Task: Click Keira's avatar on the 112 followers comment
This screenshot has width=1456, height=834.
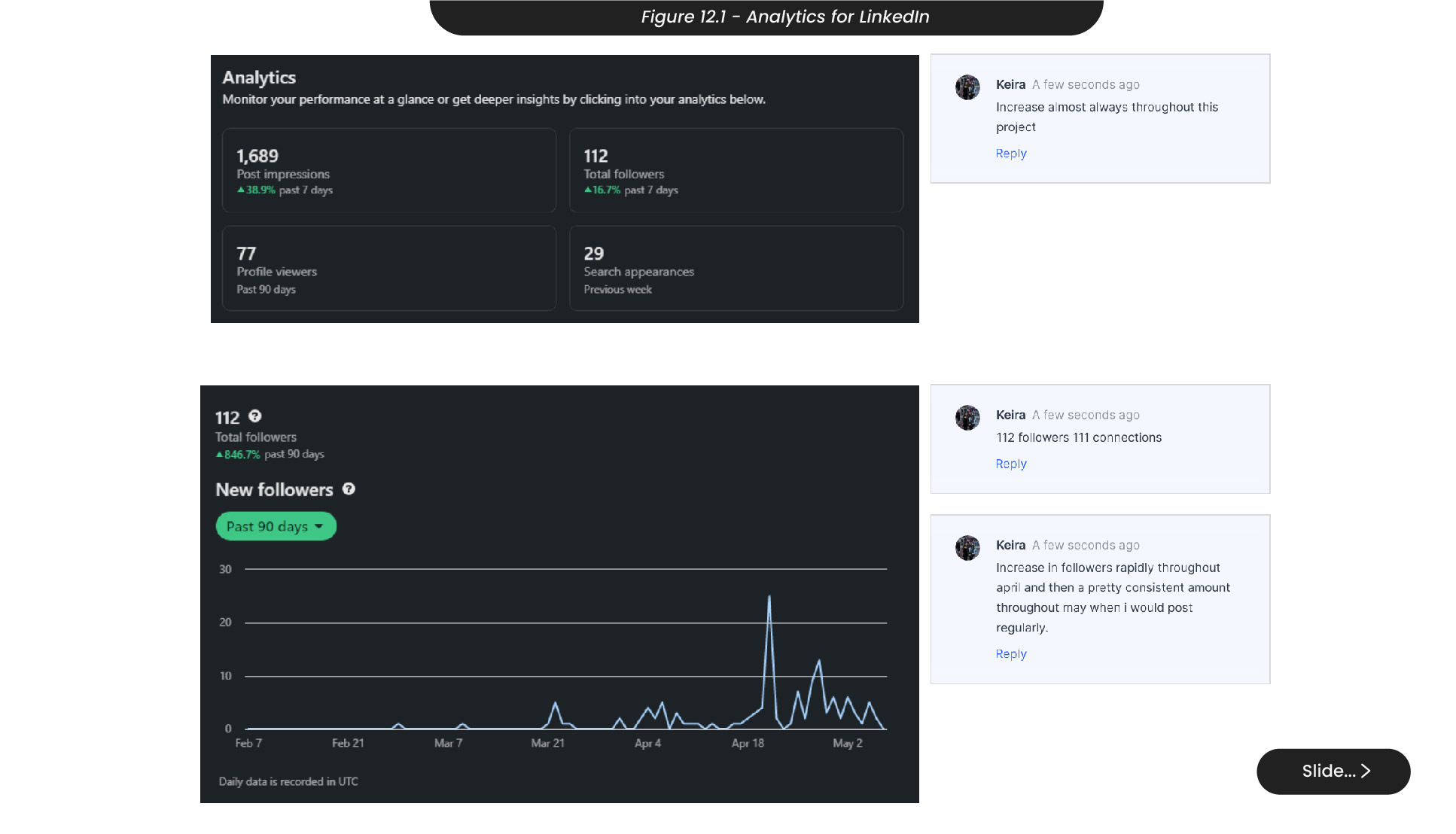Action: 967,418
